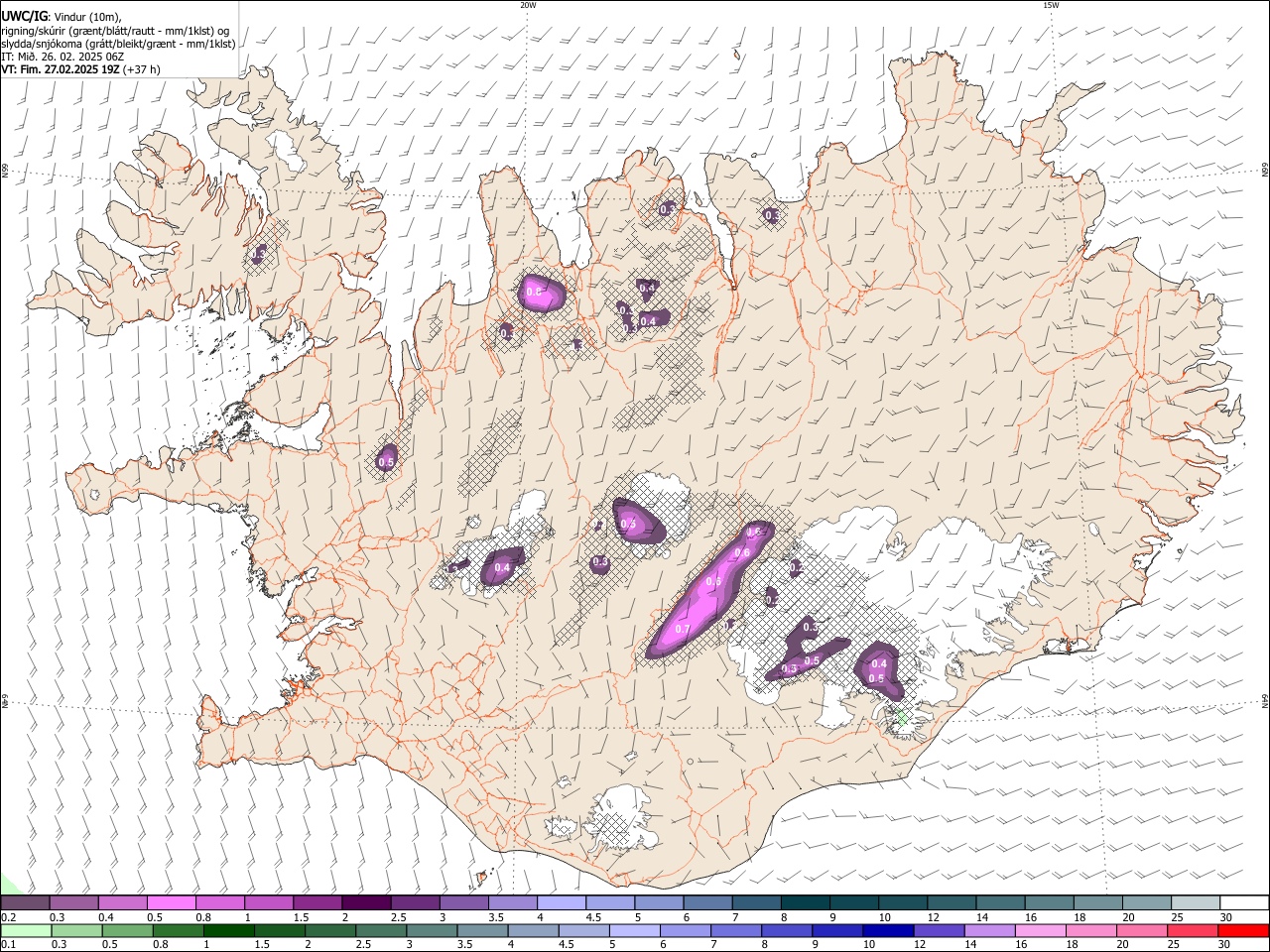Click the '4.5' label in the lower legend row

[566, 945]
